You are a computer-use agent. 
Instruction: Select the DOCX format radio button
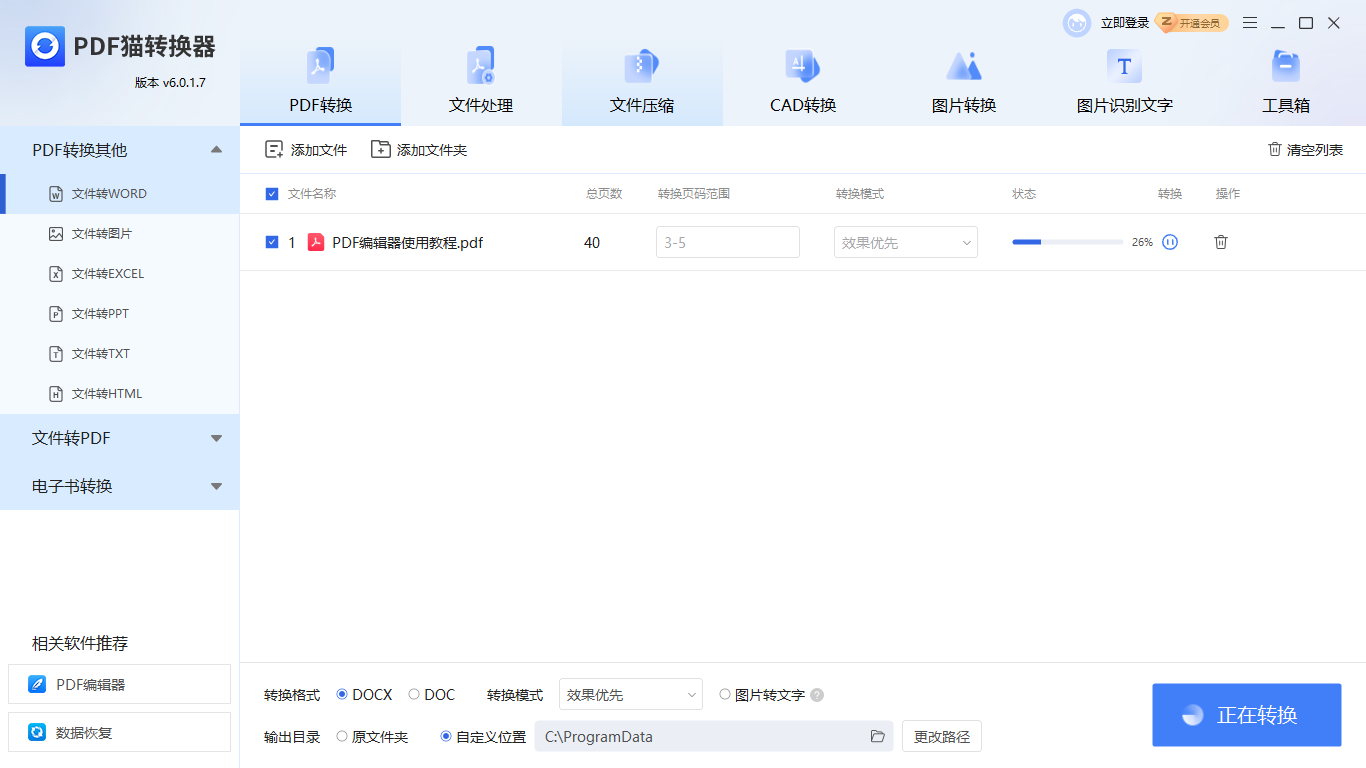click(x=342, y=694)
